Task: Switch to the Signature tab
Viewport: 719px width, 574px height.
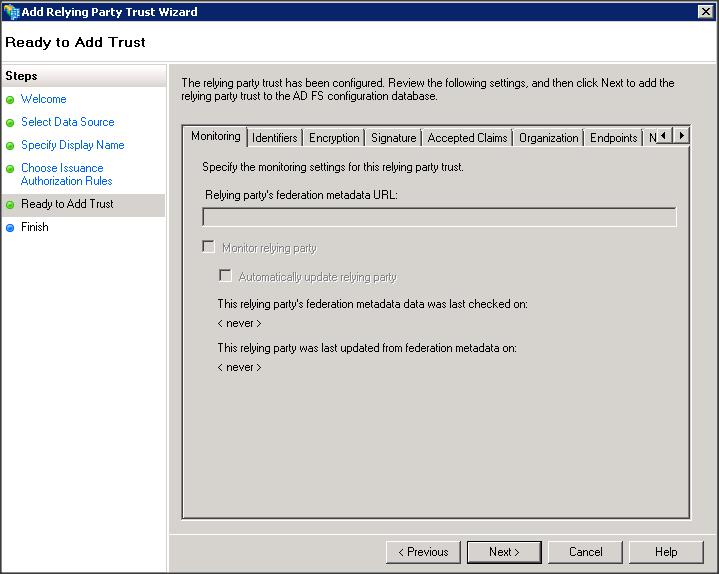Action: coord(393,138)
